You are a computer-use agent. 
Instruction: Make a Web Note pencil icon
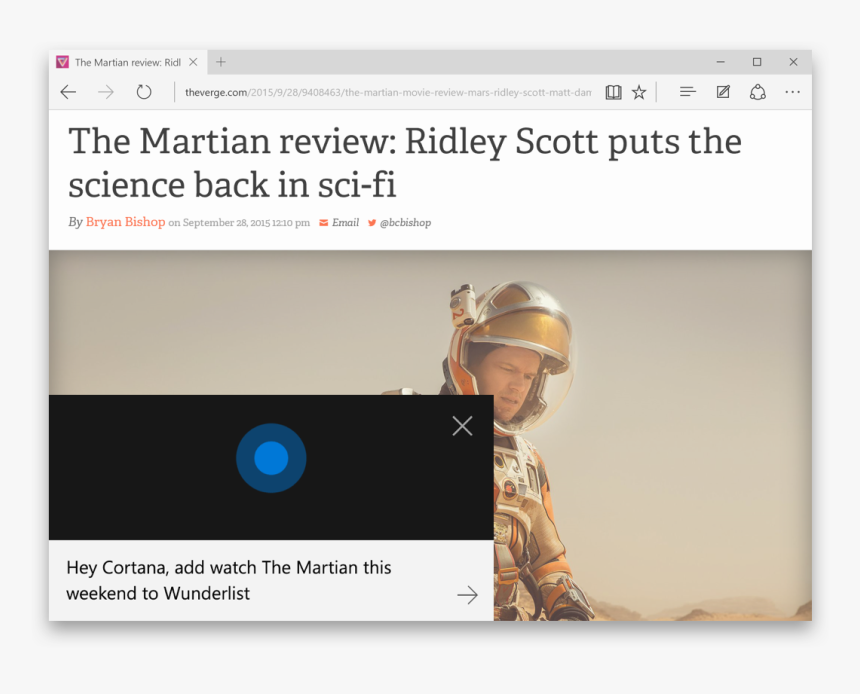click(723, 92)
